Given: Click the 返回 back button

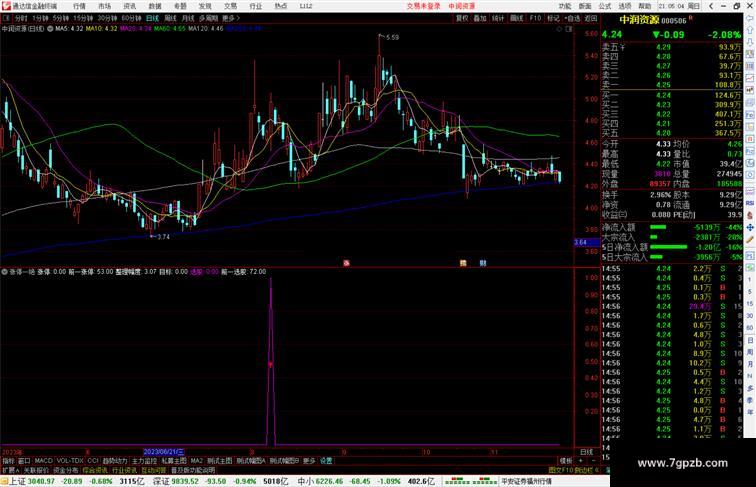Looking at the screenshot, I should coord(591,18).
